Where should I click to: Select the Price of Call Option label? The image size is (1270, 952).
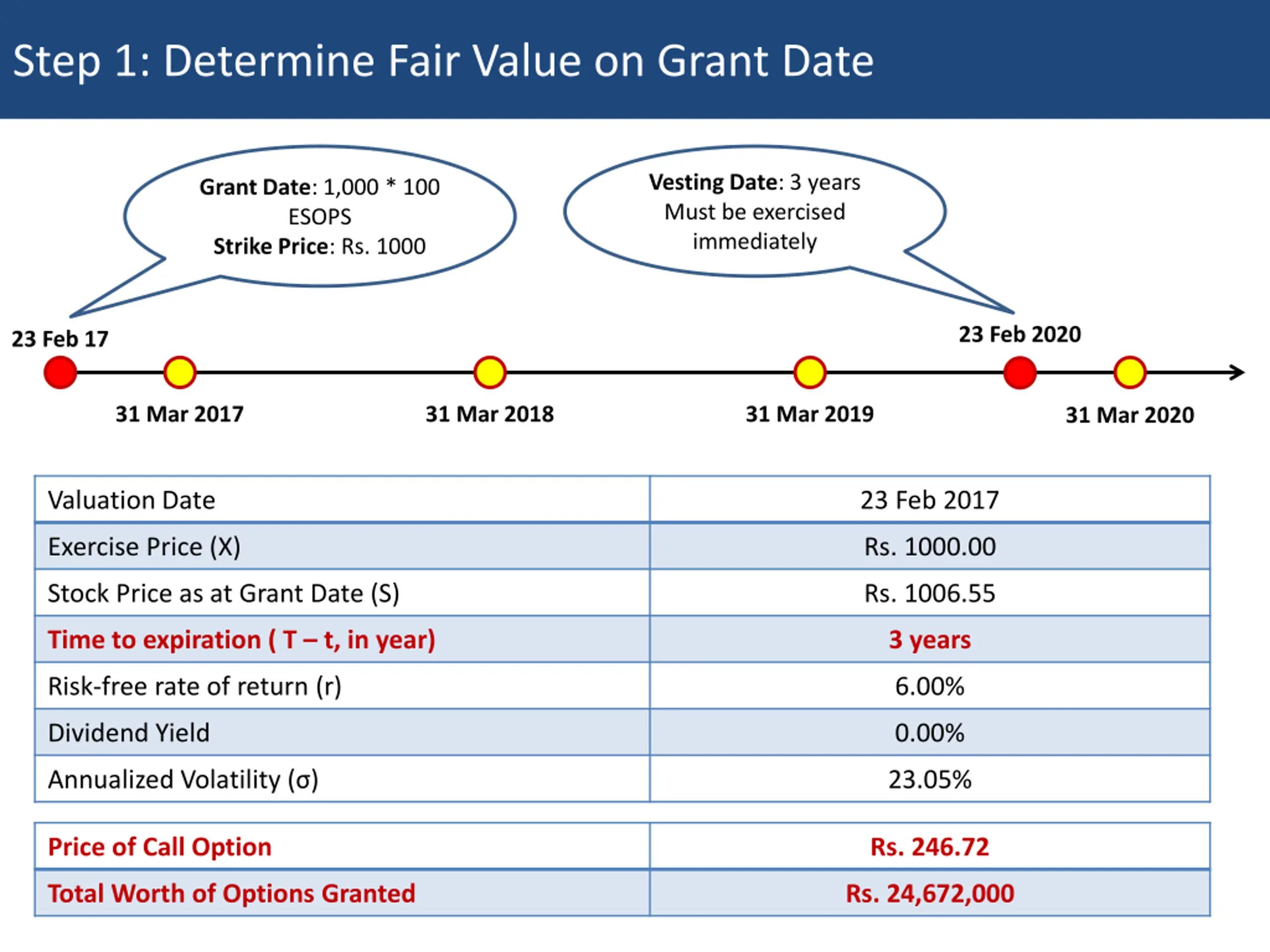point(160,846)
